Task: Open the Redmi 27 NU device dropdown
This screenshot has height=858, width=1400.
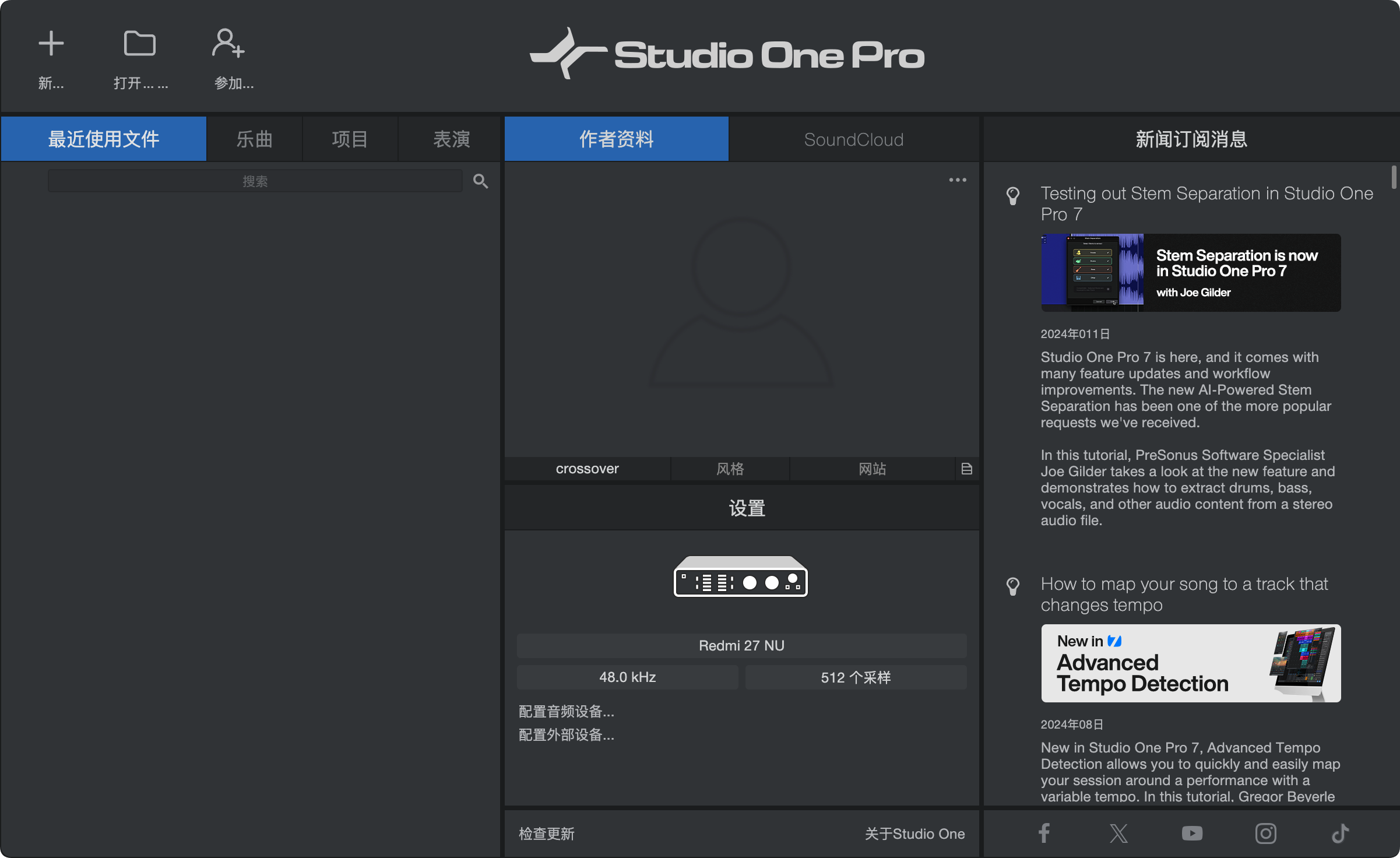Action: point(741,646)
